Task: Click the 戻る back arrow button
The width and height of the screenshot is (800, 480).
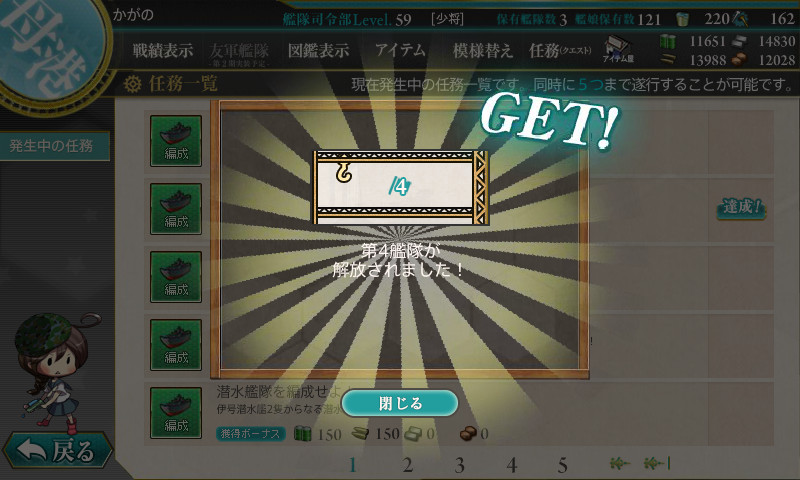Action: tap(57, 450)
